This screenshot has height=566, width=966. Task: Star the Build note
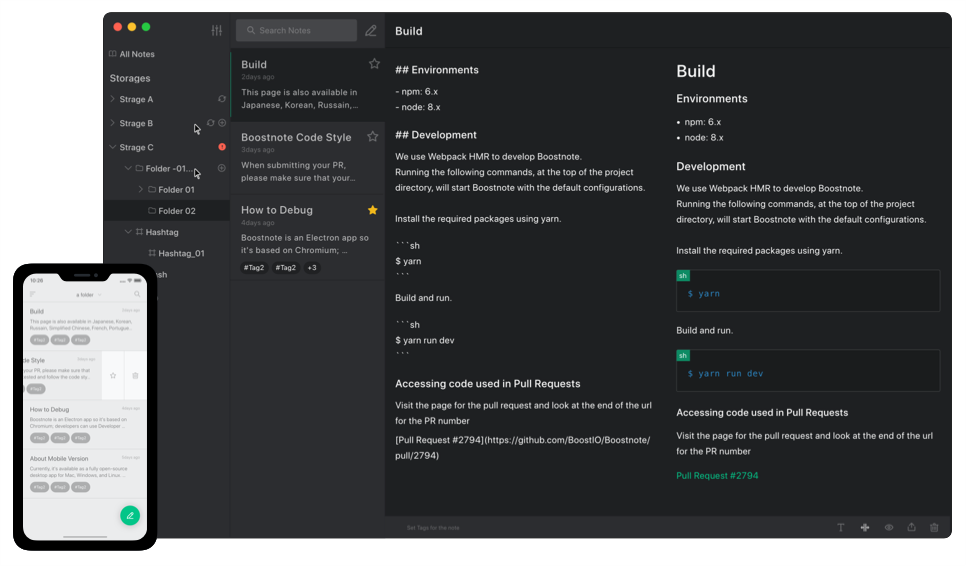click(x=374, y=63)
